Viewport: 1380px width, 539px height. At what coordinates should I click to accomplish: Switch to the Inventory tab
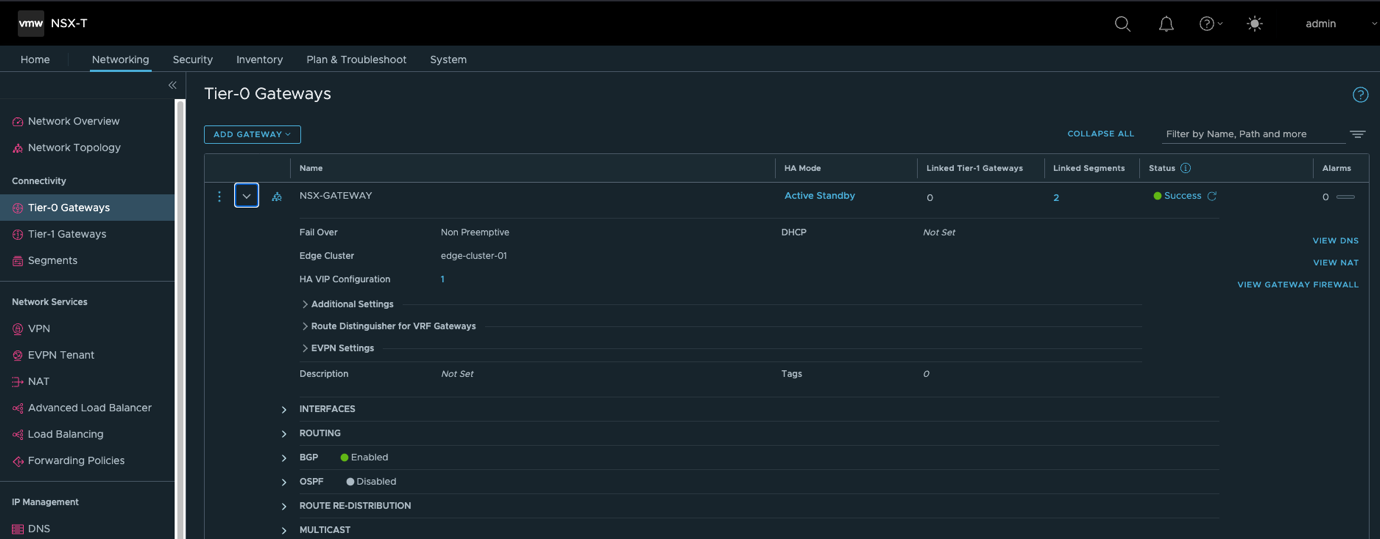click(x=259, y=59)
